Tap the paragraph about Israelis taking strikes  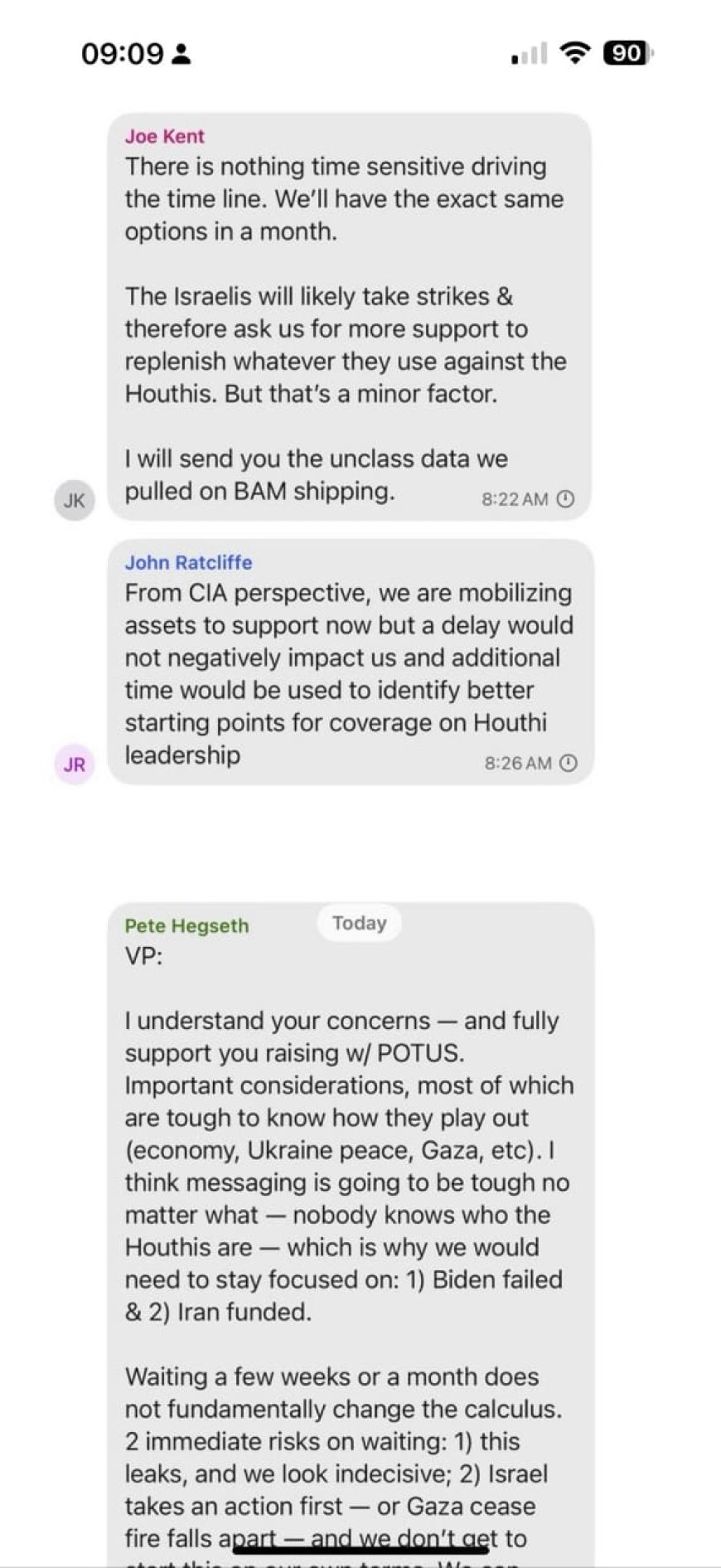[x=346, y=345]
